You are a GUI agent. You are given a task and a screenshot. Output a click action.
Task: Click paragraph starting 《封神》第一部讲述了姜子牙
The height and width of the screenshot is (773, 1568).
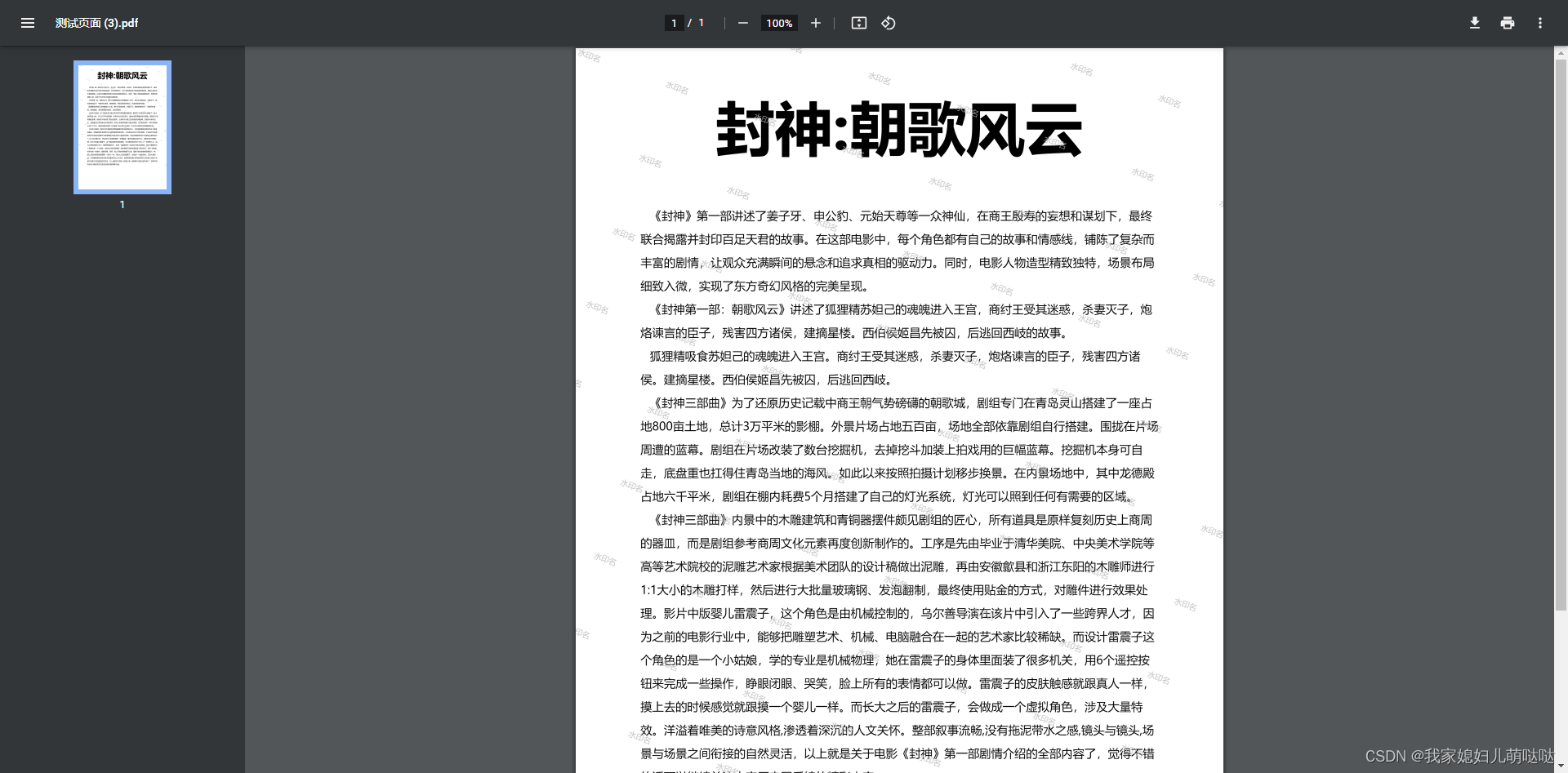[x=898, y=251]
